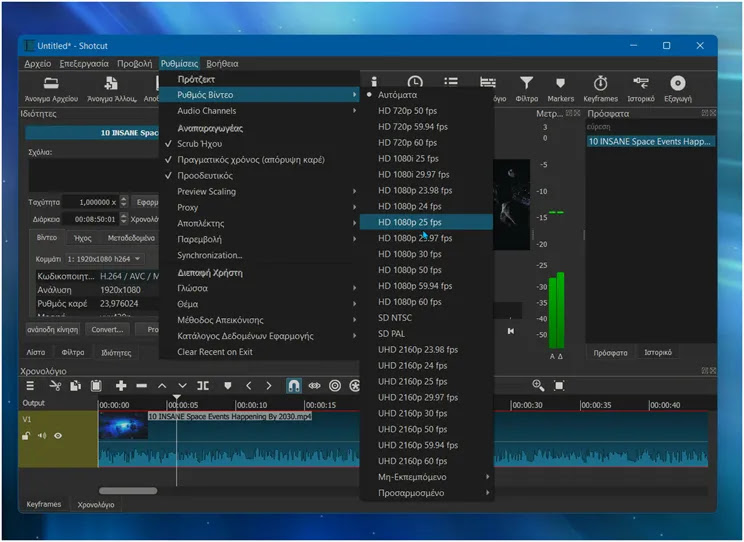Click Zoom Timeline to Fit icon
The width and height of the screenshot is (744, 542).
(x=559, y=386)
